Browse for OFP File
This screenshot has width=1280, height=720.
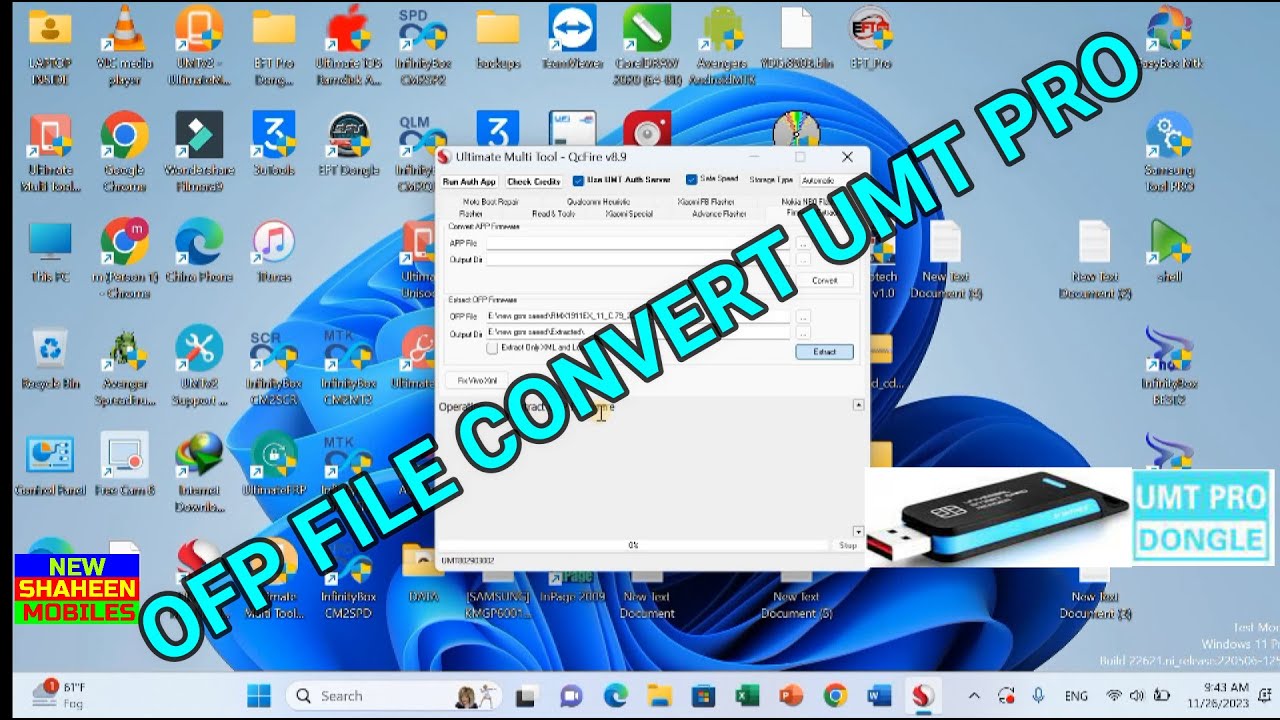point(803,316)
